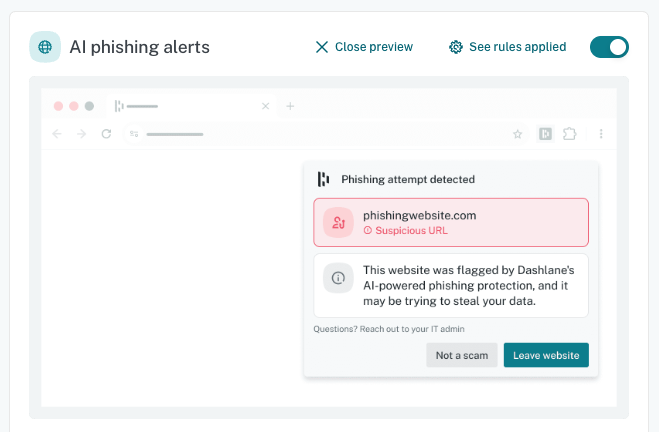
Task: Click the browser forward arrow
Action: (82, 134)
